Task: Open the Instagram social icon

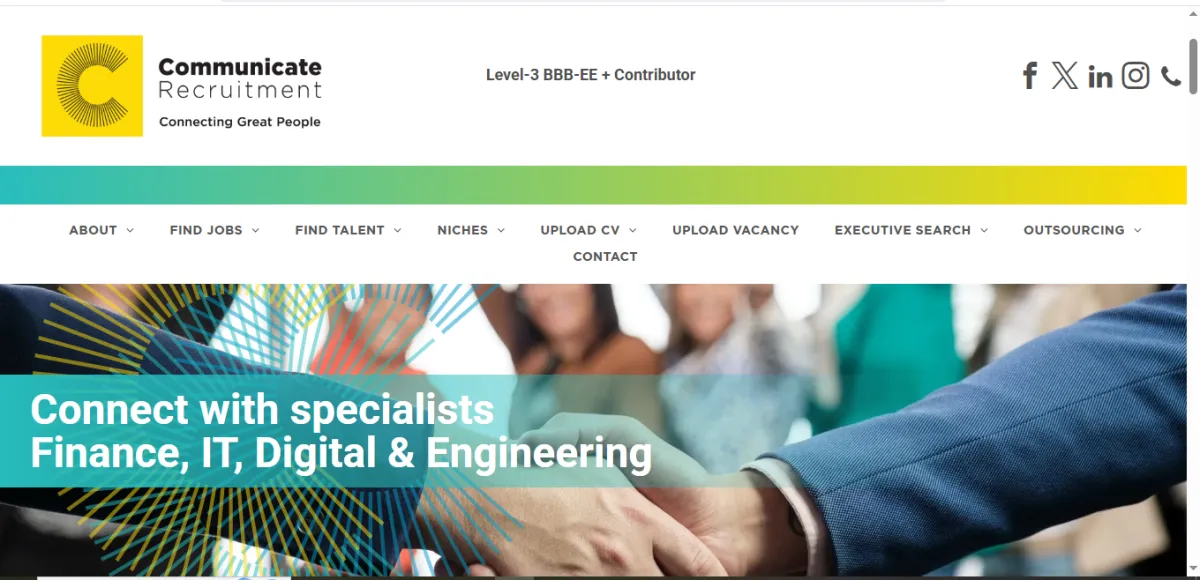Action: [x=1135, y=75]
